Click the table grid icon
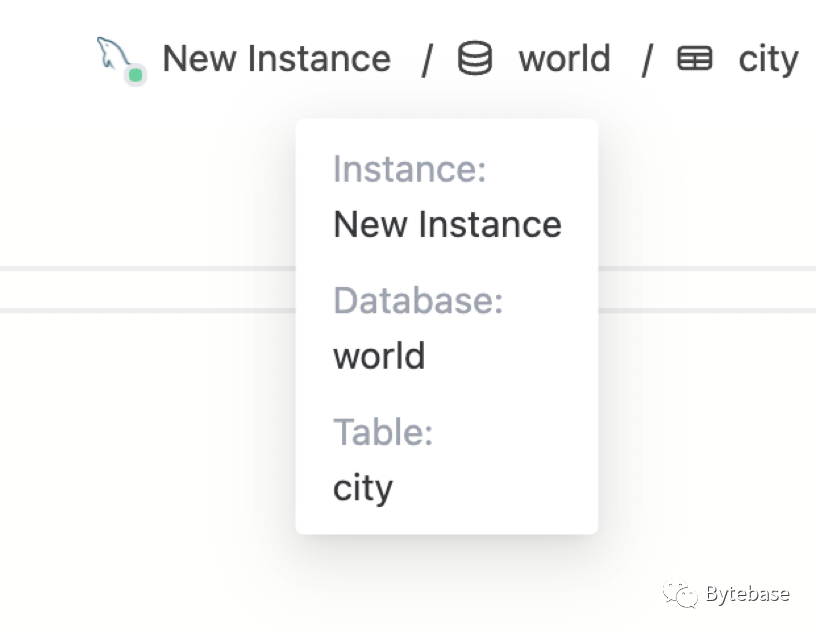Image resolution: width=816 pixels, height=632 pixels. [695, 59]
